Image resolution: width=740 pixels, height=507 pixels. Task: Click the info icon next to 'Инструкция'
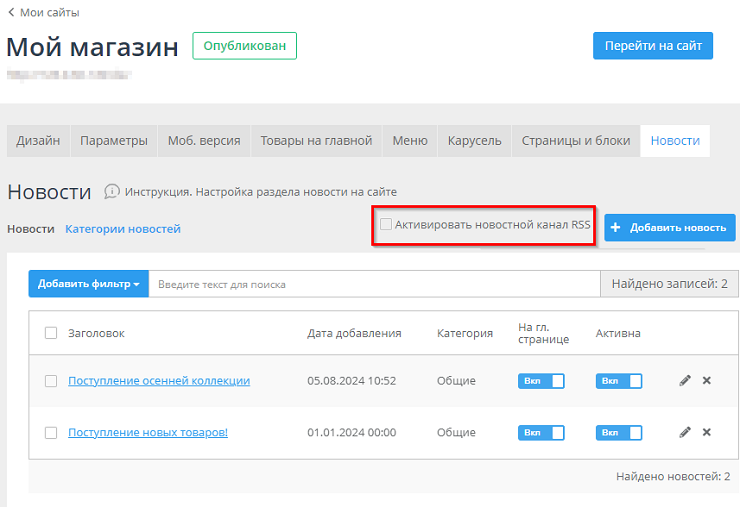tap(112, 191)
